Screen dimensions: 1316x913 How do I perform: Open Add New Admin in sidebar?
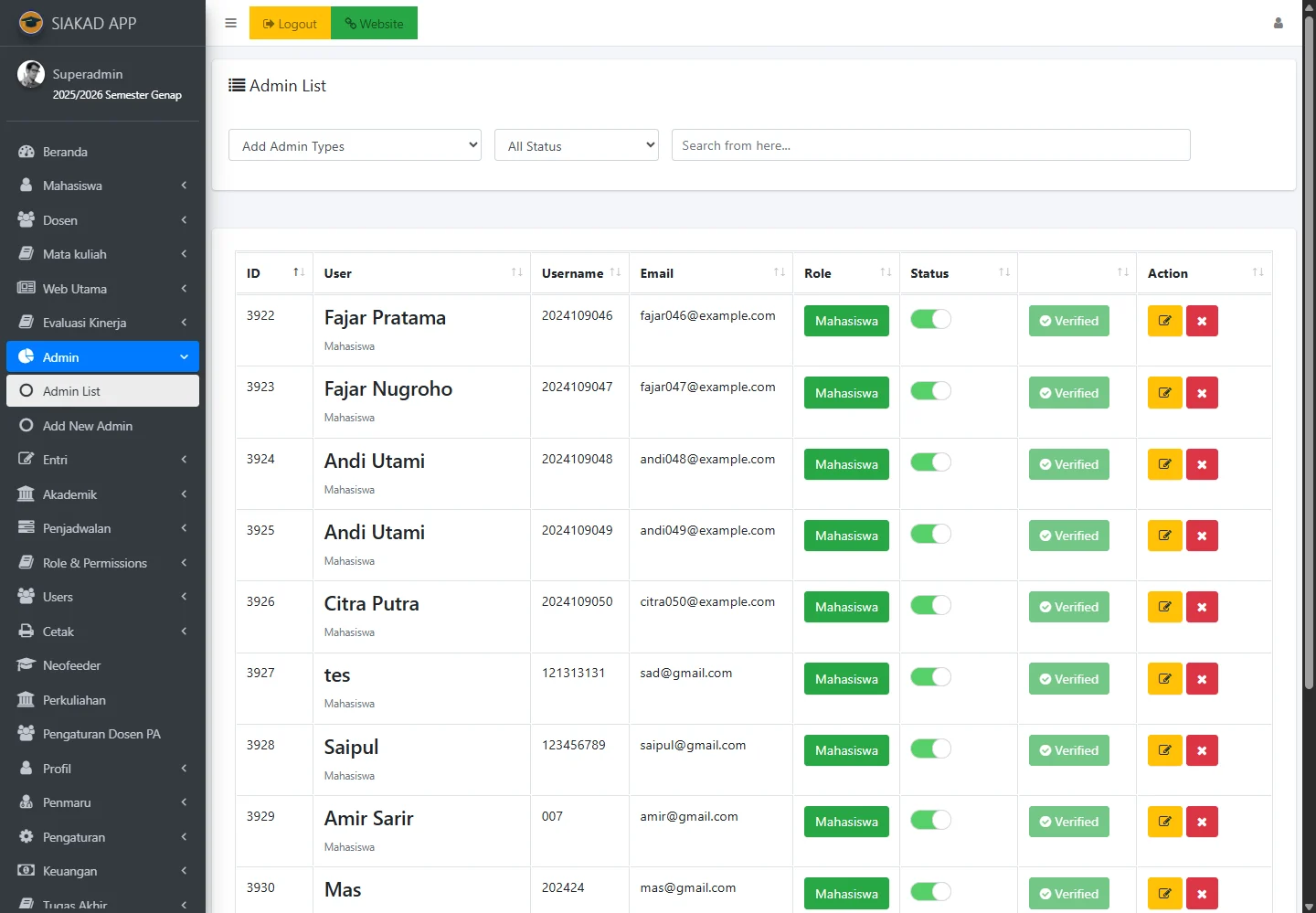[88, 426]
